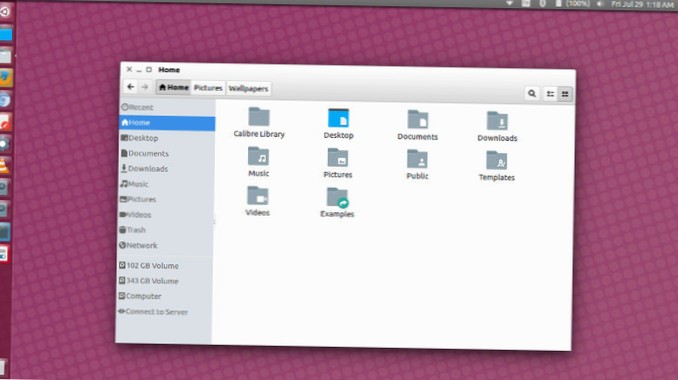Open the Videos folder icon

[258, 195]
